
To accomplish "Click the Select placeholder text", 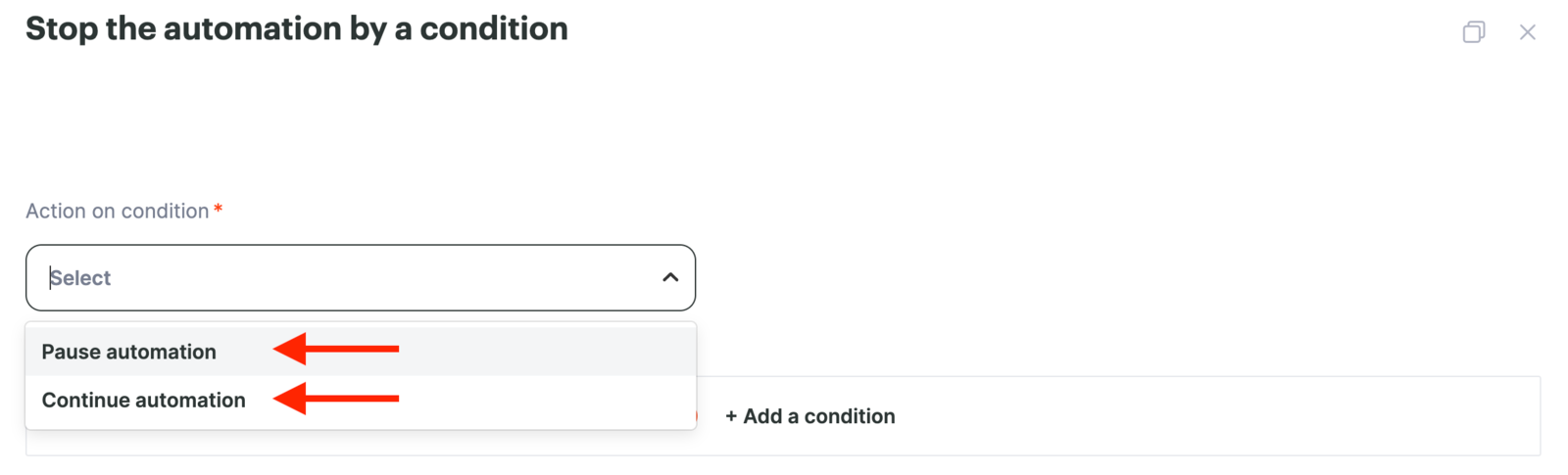I will (x=80, y=278).
